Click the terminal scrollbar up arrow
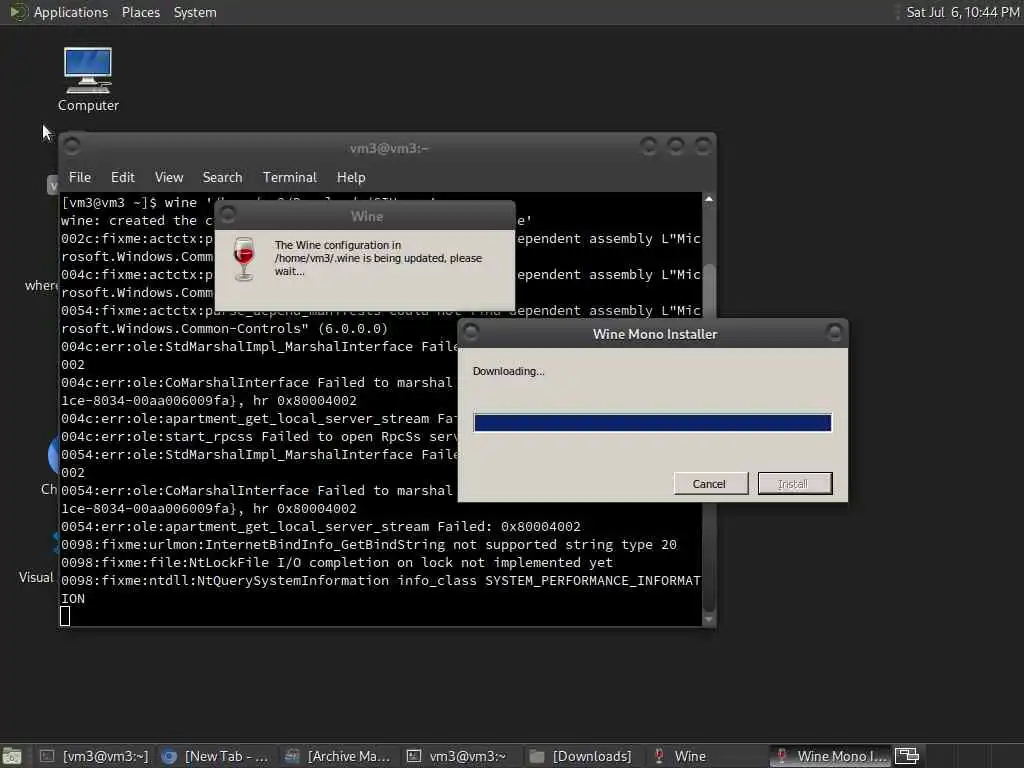The image size is (1024, 768). [x=709, y=199]
